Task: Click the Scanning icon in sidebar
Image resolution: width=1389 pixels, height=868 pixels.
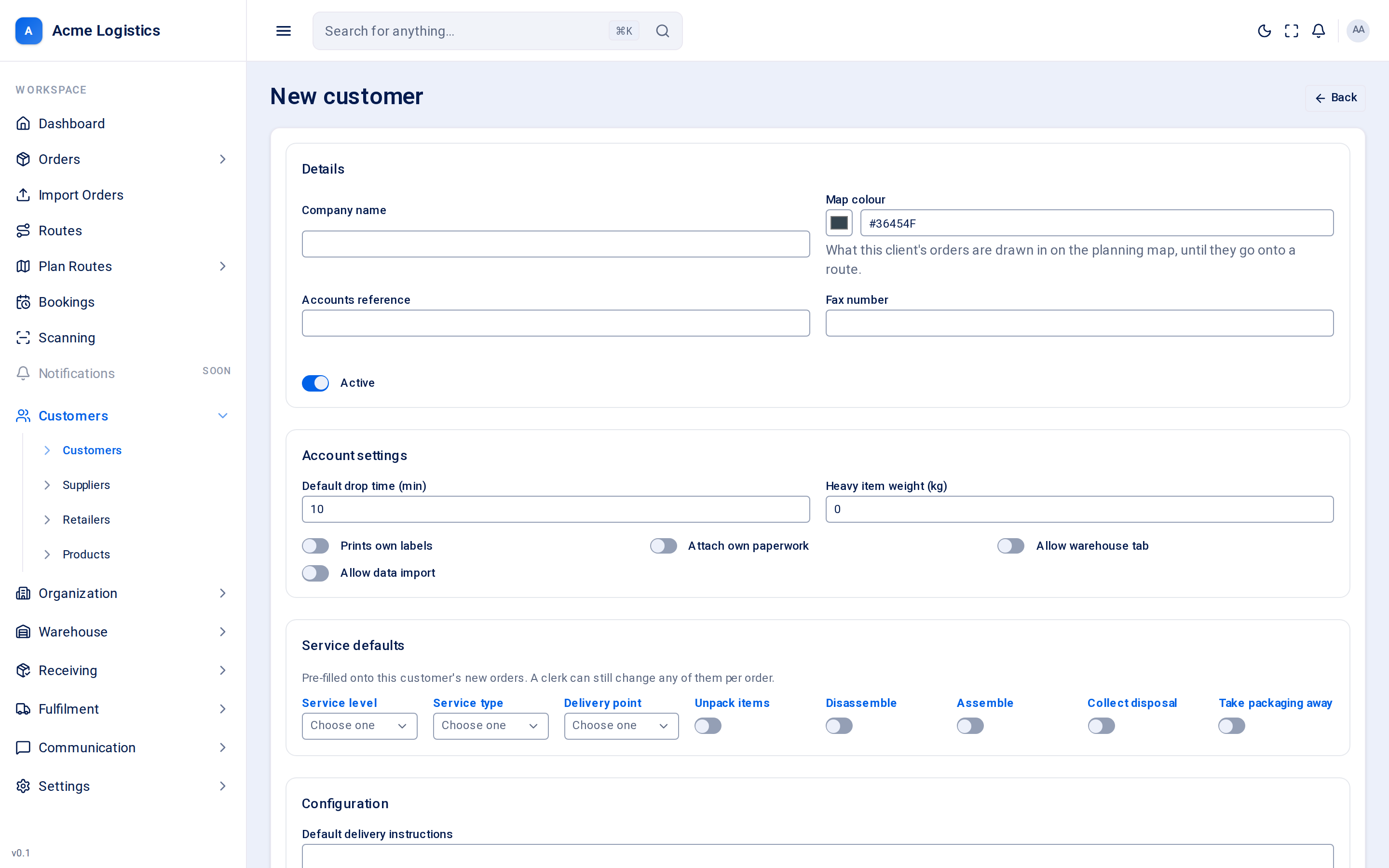Action: pos(23,338)
